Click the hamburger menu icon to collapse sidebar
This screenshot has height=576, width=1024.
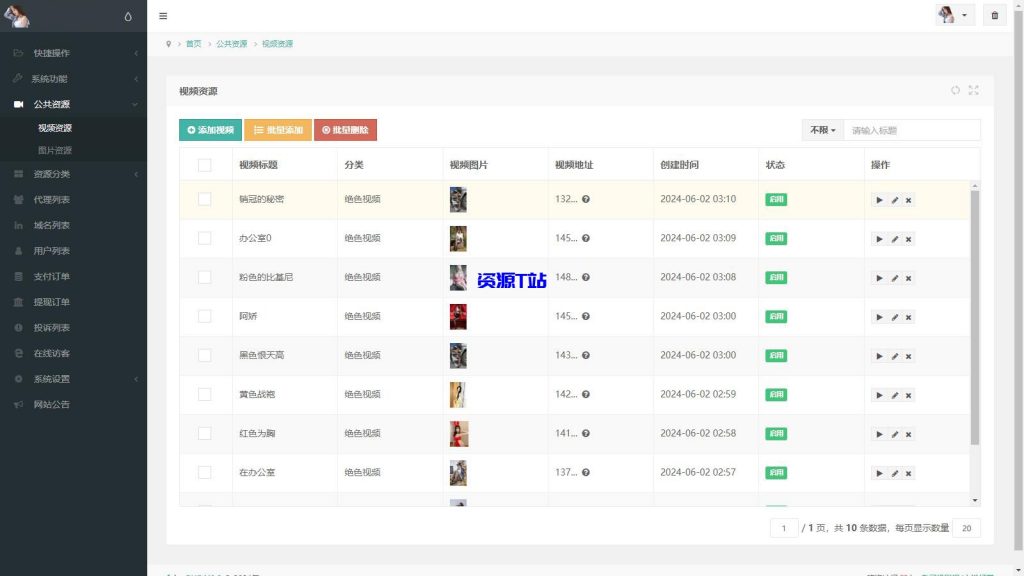coord(163,16)
